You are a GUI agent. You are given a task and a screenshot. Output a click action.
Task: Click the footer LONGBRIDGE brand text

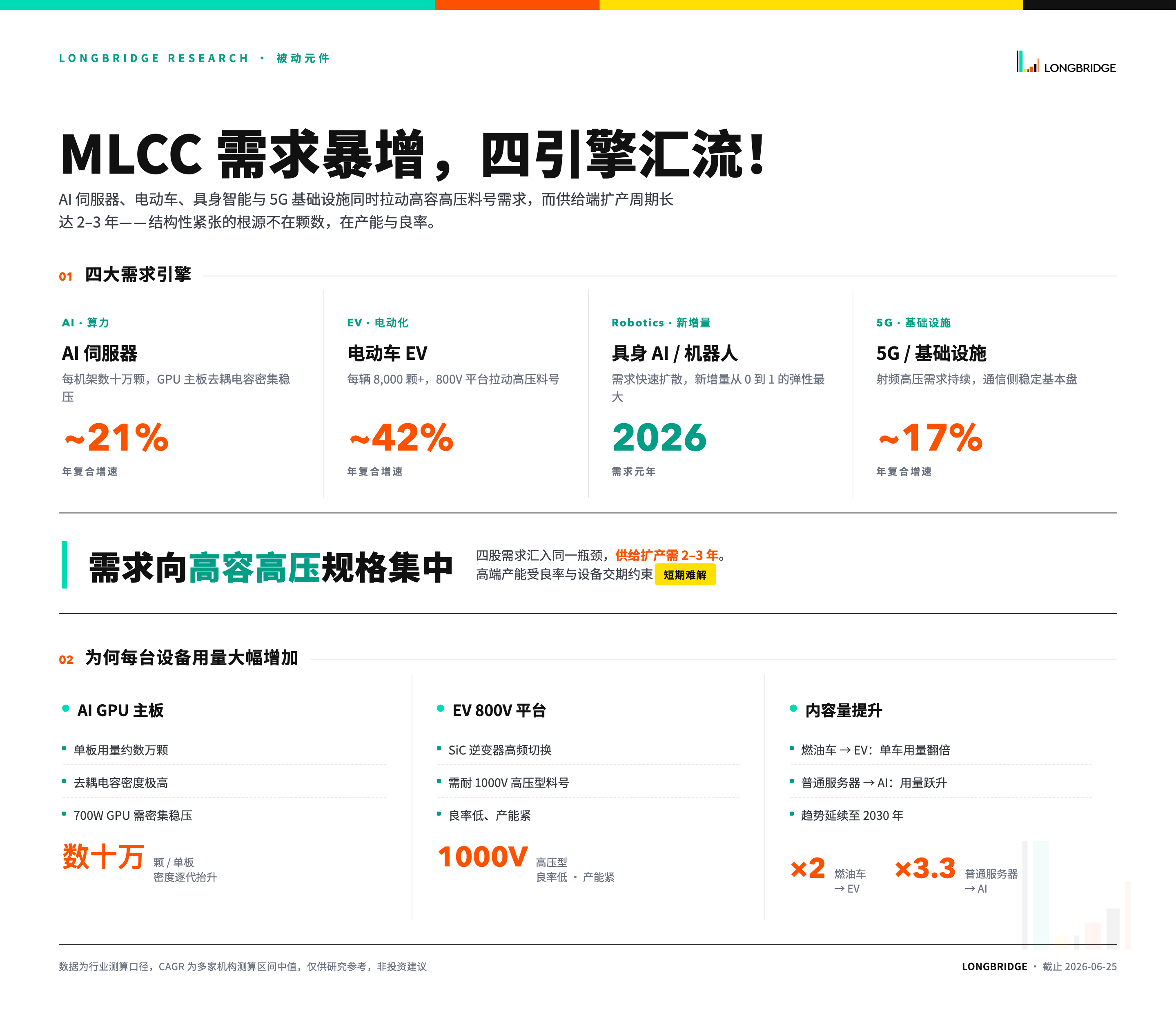point(994,966)
